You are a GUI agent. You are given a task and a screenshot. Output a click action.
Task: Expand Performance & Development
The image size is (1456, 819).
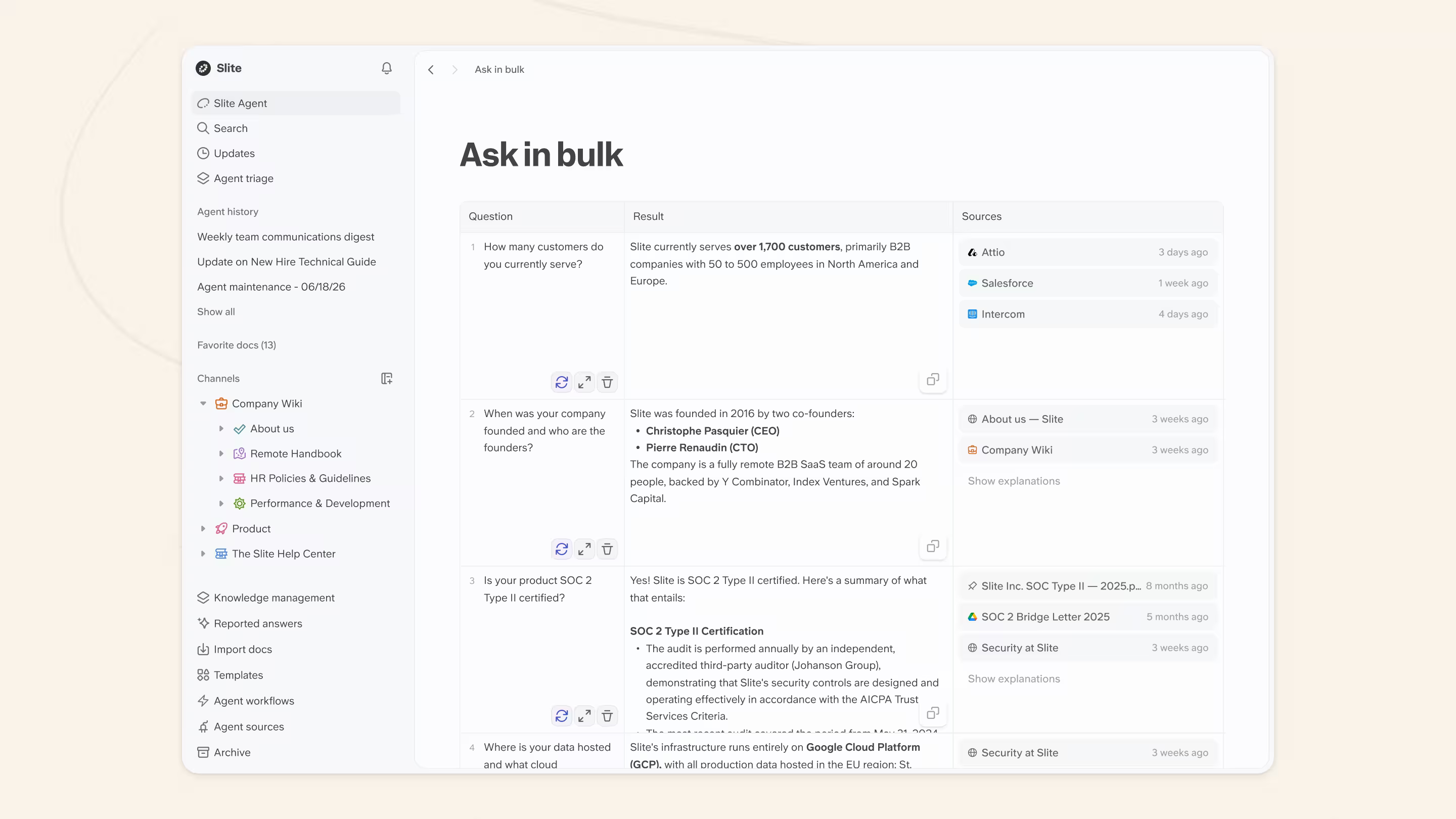pyautogui.click(x=221, y=504)
